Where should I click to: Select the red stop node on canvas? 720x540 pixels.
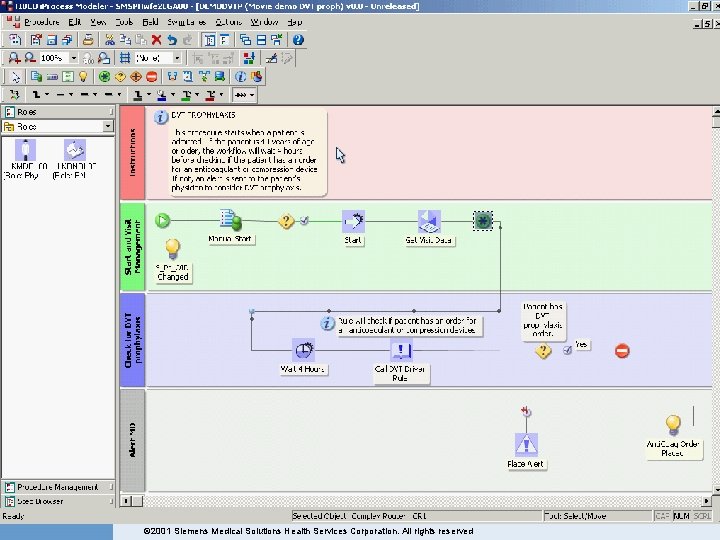pos(622,351)
